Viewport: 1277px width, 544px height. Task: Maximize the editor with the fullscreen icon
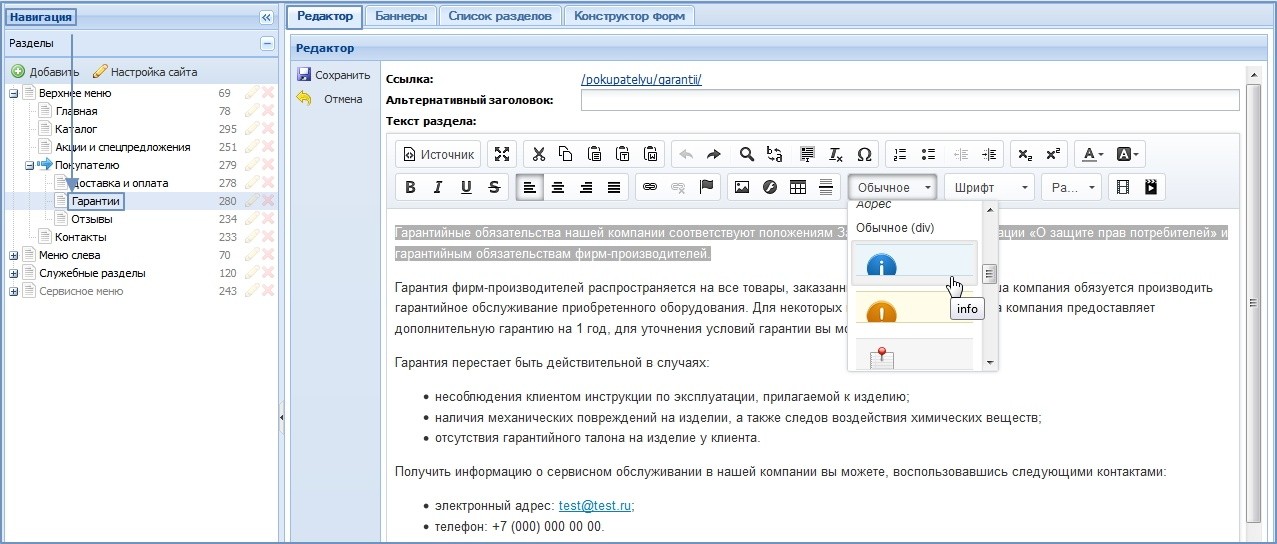point(502,154)
